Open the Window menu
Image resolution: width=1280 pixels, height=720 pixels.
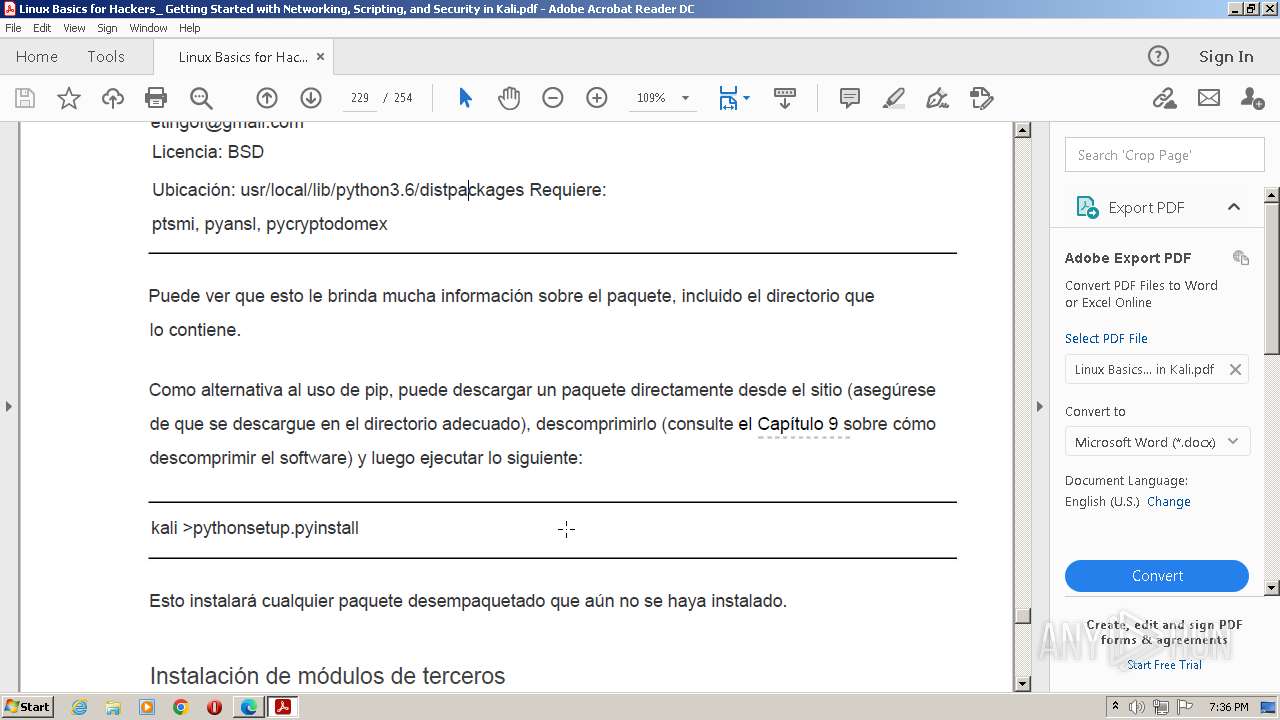pos(148,28)
